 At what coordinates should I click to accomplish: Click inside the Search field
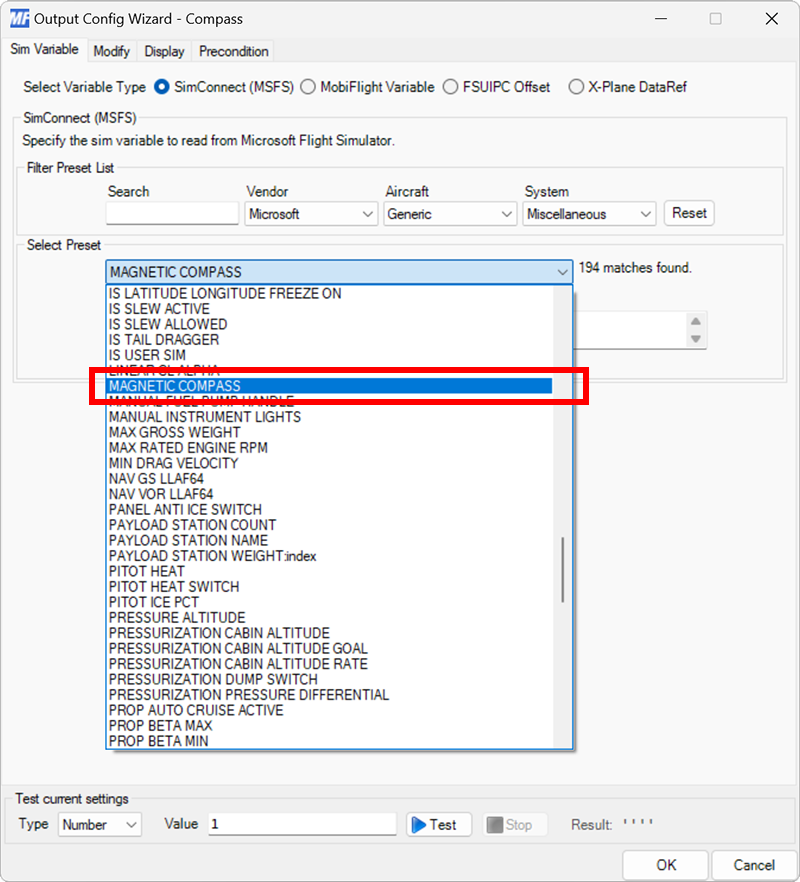[x=170, y=213]
